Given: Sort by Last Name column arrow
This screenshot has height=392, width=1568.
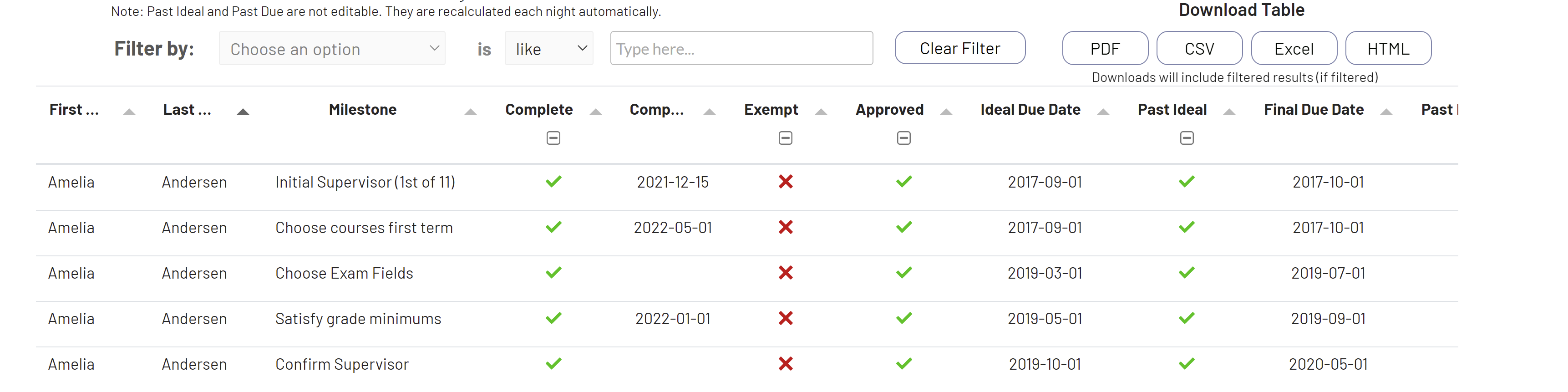Looking at the screenshot, I should coord(243,112).
